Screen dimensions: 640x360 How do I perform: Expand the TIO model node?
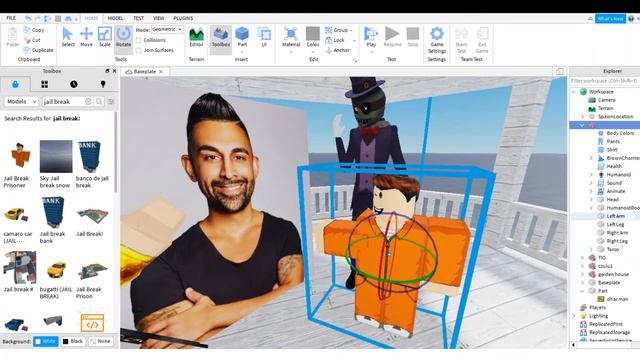pos(582,258)
